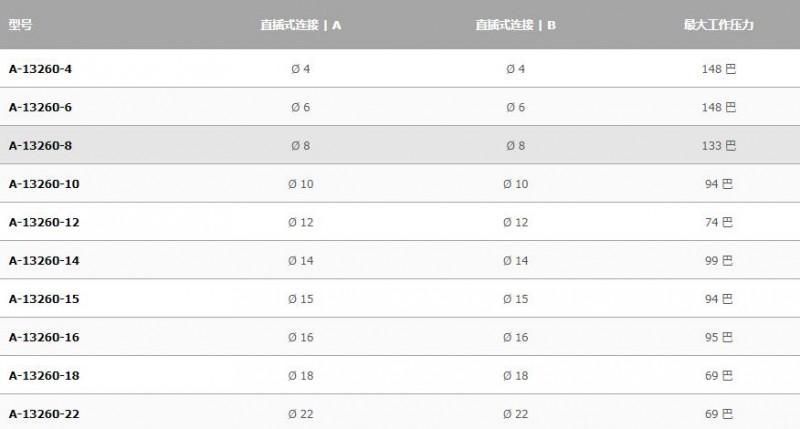The width and height of the screenshot is (800, 429).
Task: Open the A-13260-15 entry
Action: [x=44, y=299]
